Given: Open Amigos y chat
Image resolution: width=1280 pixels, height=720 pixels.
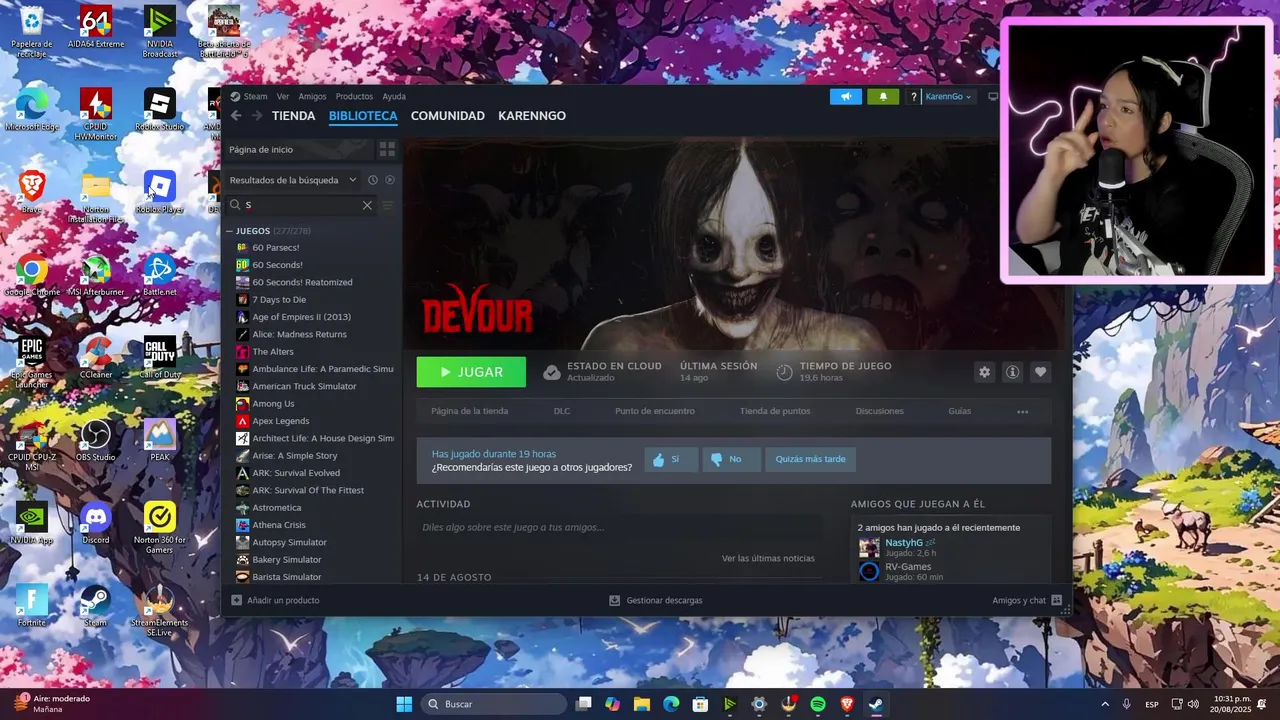Looking at the screenshot, I should [x=1026, y=600].
